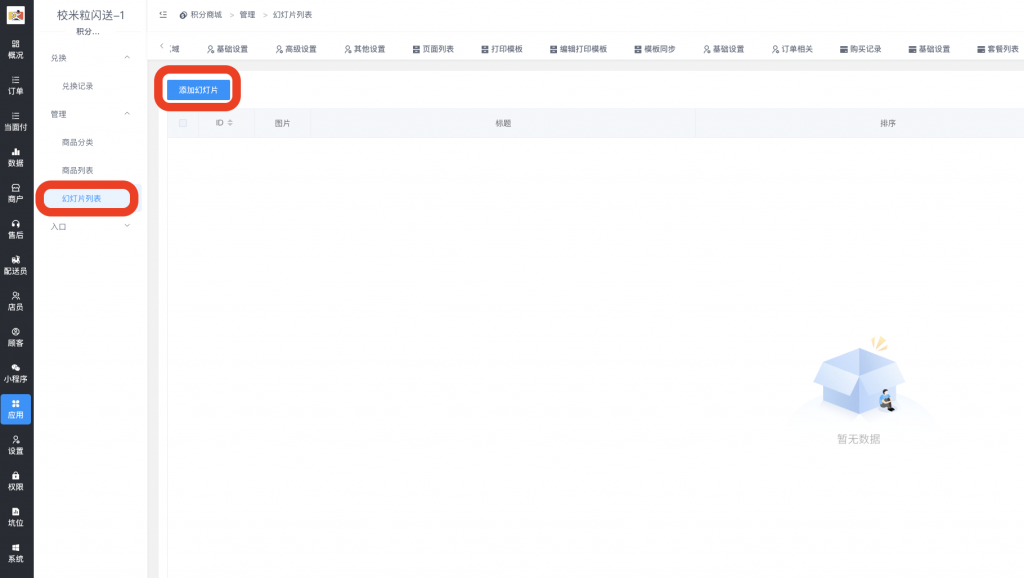Open the 配送员 delivery rider section
Viewport: 1024px width, 578px height.
tap(15, 268)
